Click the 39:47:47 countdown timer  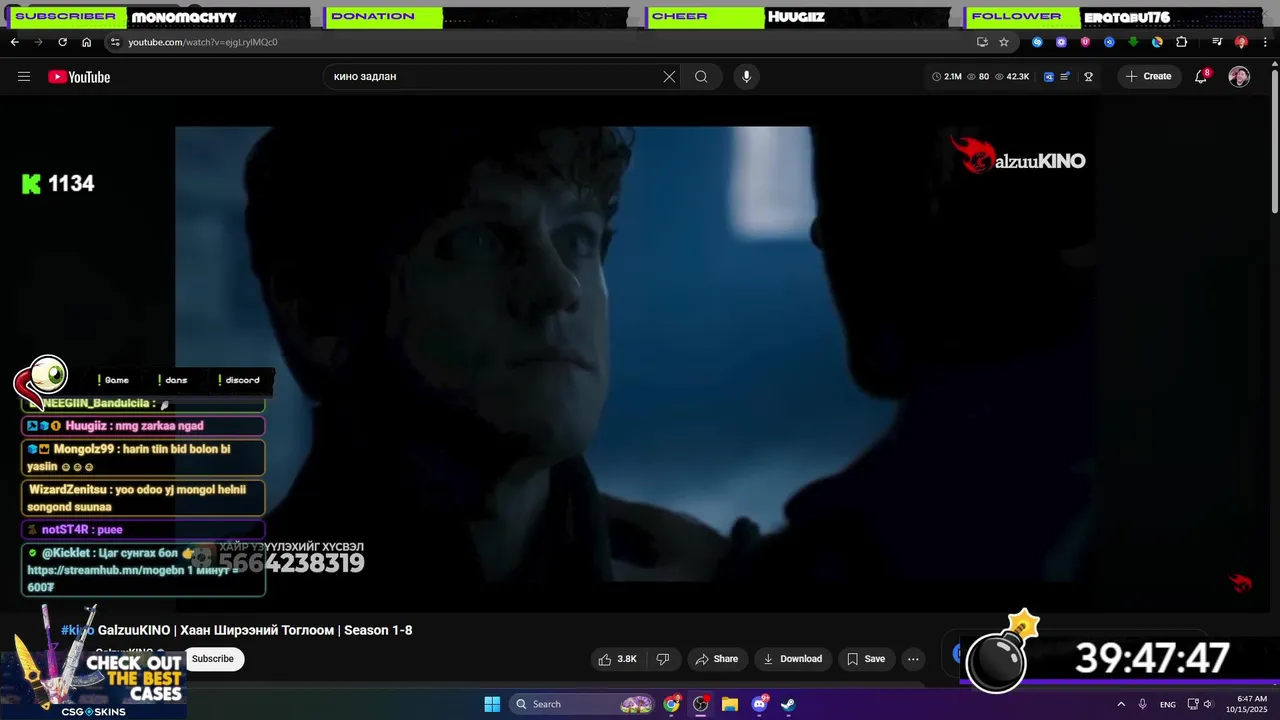pos(1151,659)
